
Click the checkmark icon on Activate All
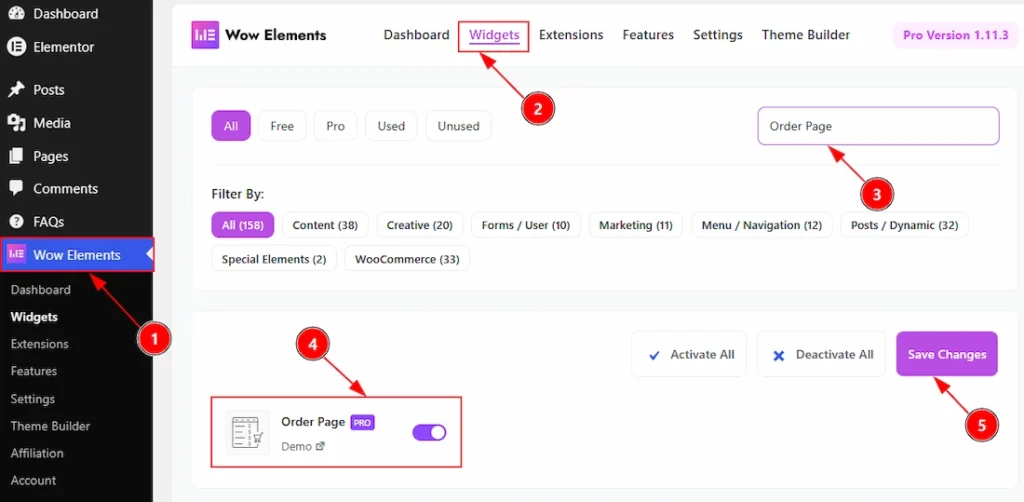654,355
